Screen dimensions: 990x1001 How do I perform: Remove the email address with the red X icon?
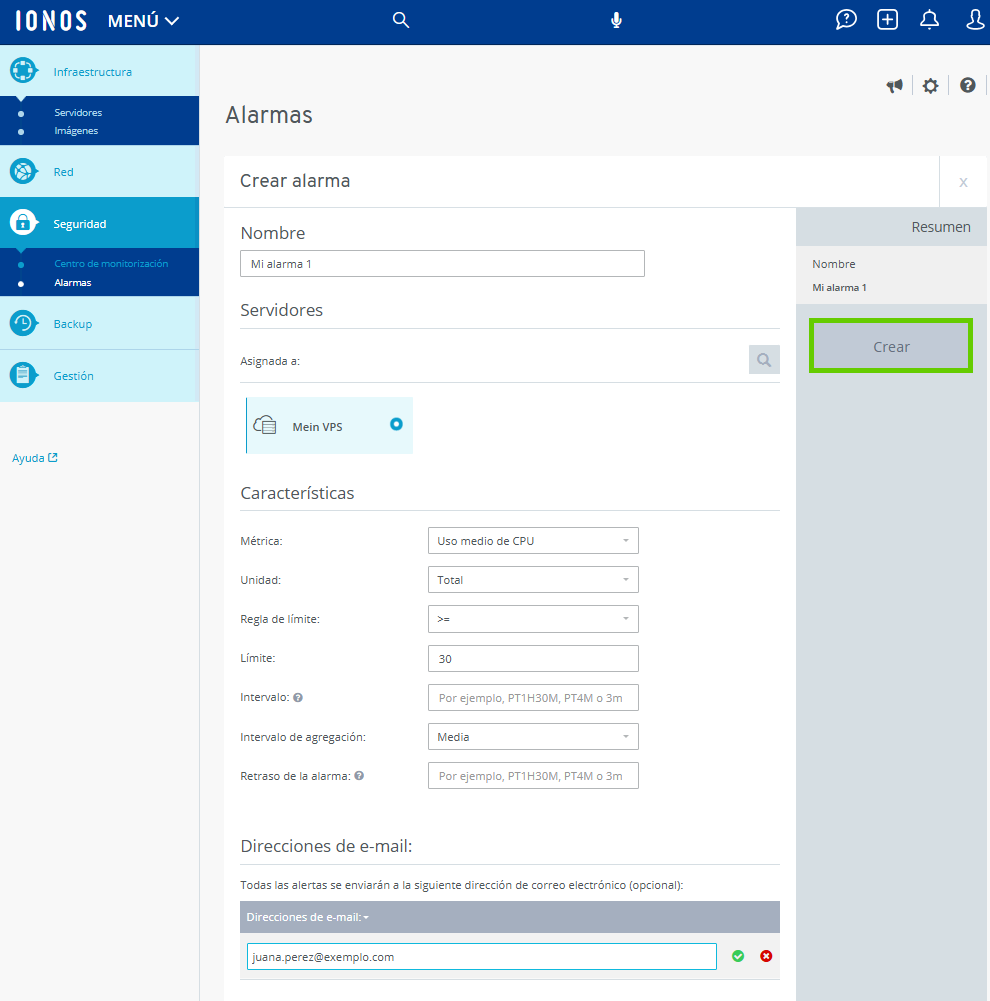click(x=766, y=956)
